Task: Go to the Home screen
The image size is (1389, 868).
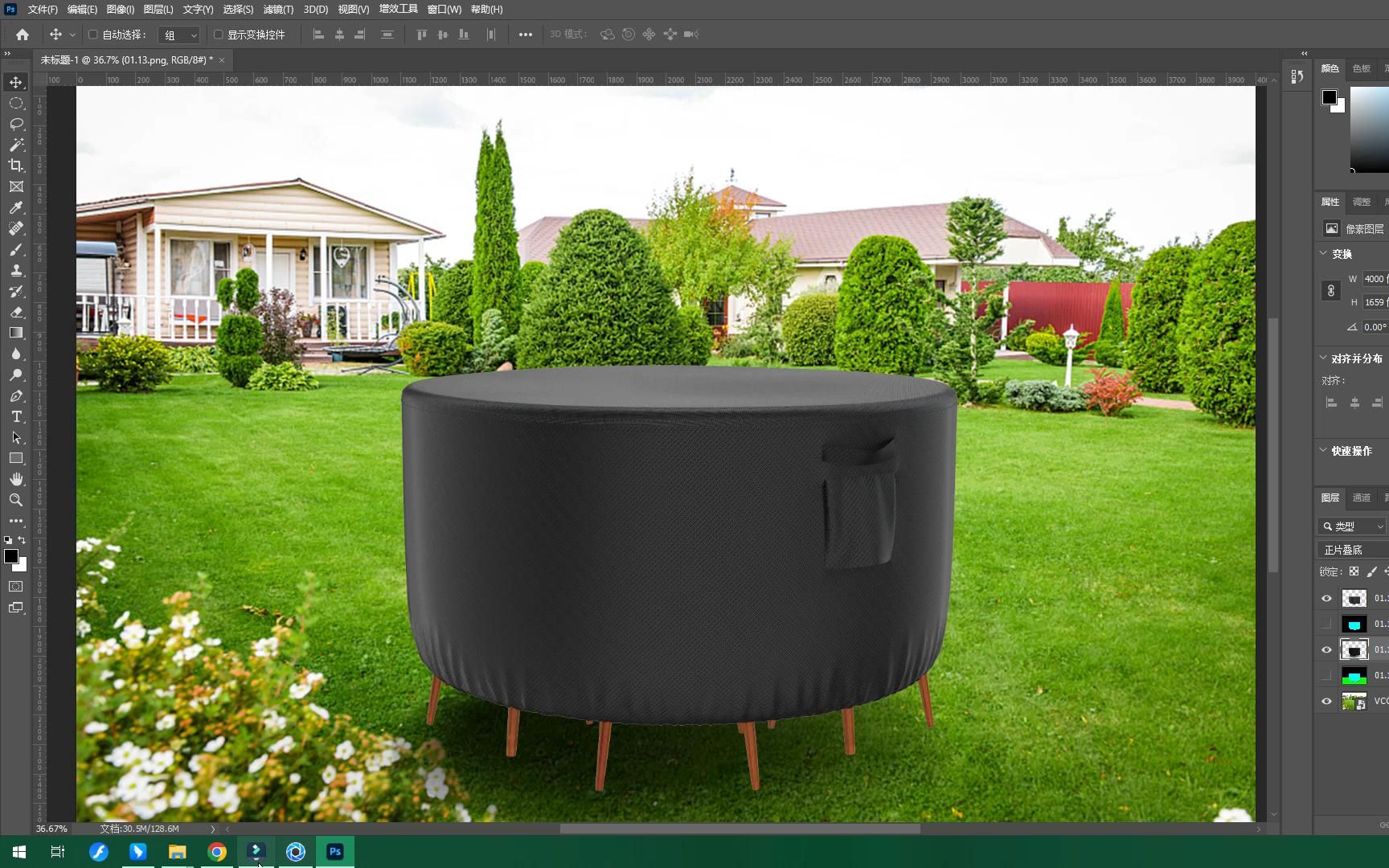Action: 23,35
